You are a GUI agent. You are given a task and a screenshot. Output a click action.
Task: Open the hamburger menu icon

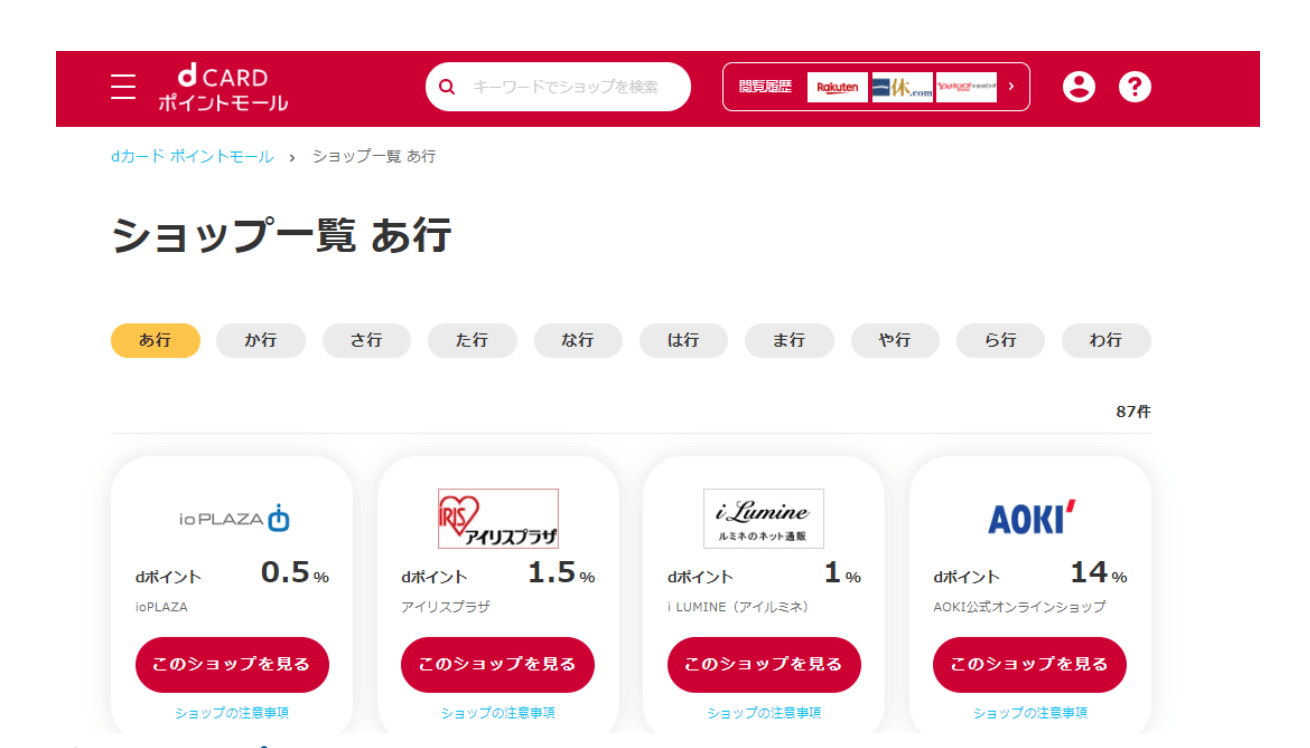point(123,87)
